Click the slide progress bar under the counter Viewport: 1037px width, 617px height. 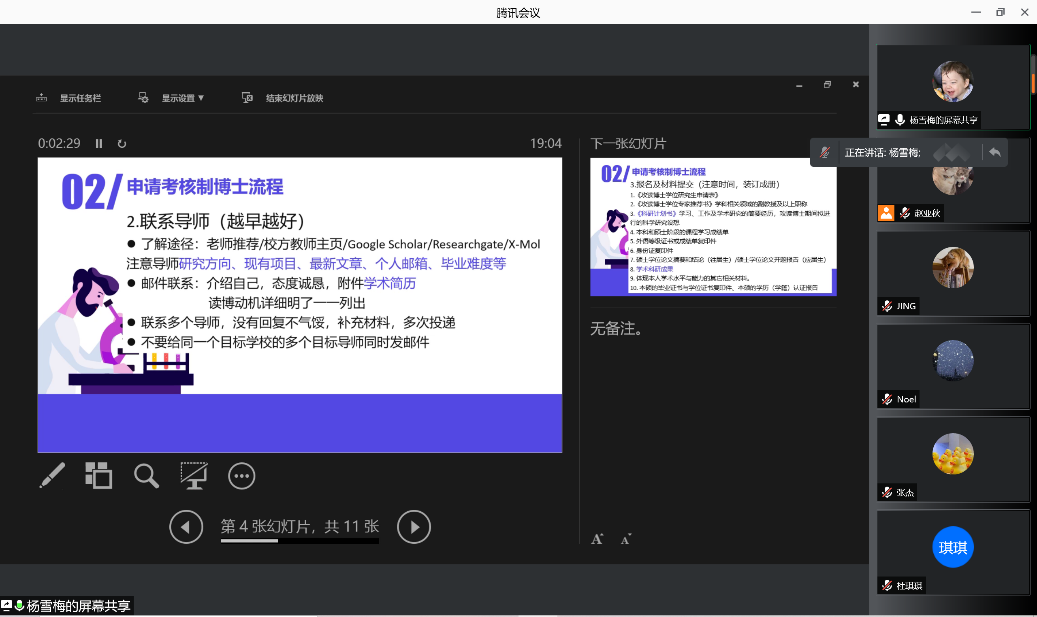pos(299,541)
